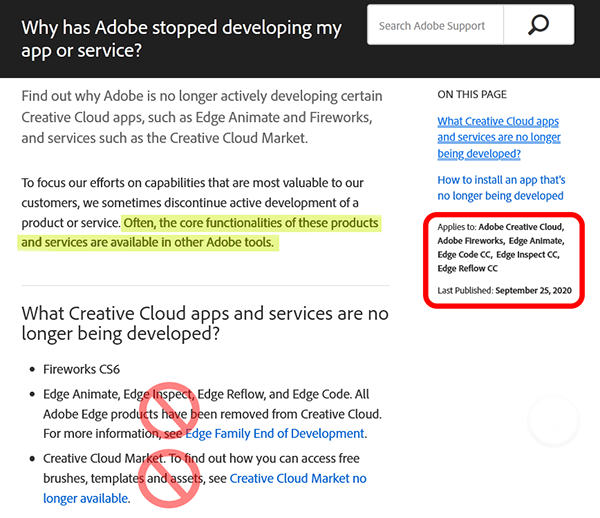Click the faint round floating button at right
600x518 pixels.
(553, 420)
